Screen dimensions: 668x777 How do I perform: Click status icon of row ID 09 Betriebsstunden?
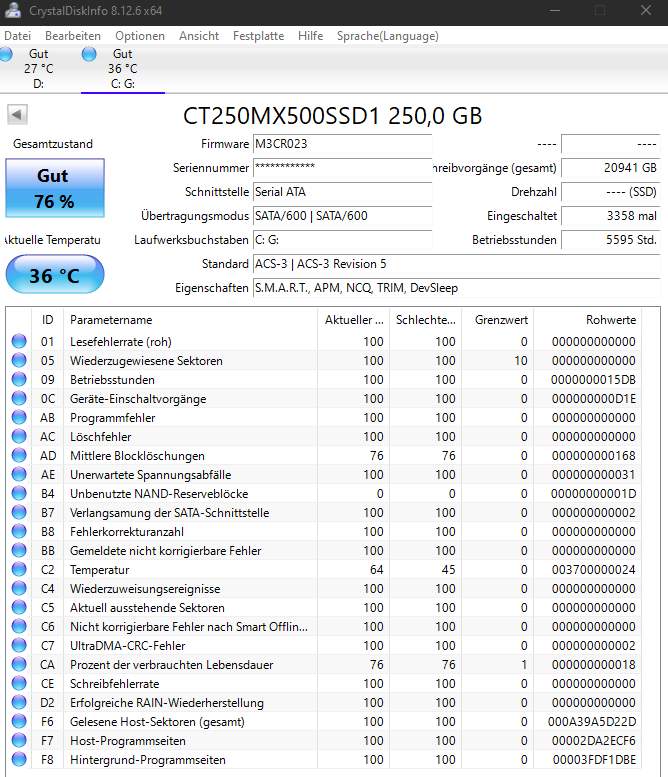pyautogui.click(x=19, y=379)
